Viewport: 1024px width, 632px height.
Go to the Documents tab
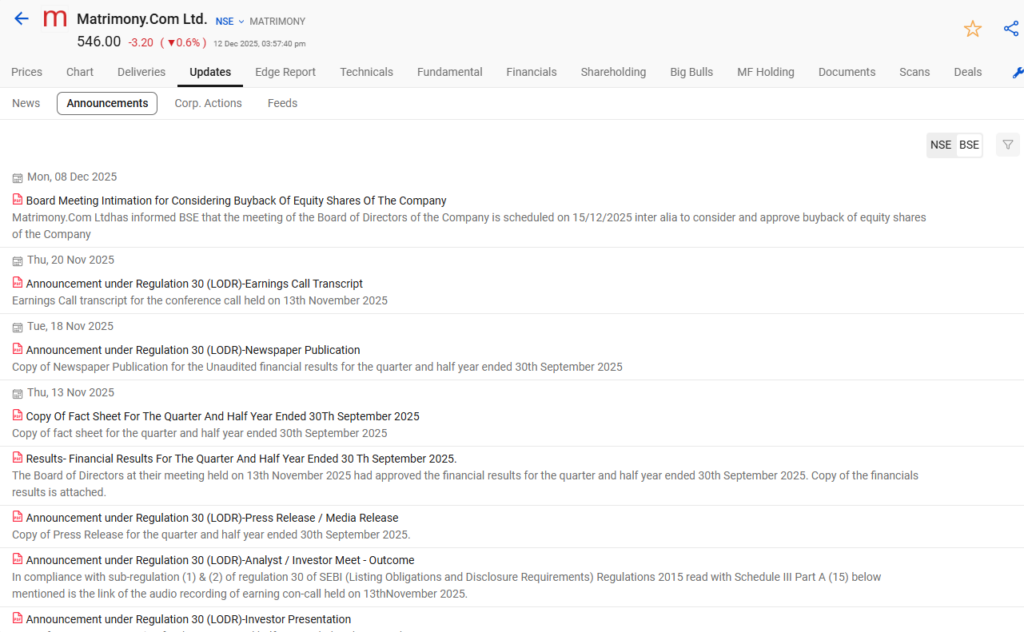tap(847, 72)
